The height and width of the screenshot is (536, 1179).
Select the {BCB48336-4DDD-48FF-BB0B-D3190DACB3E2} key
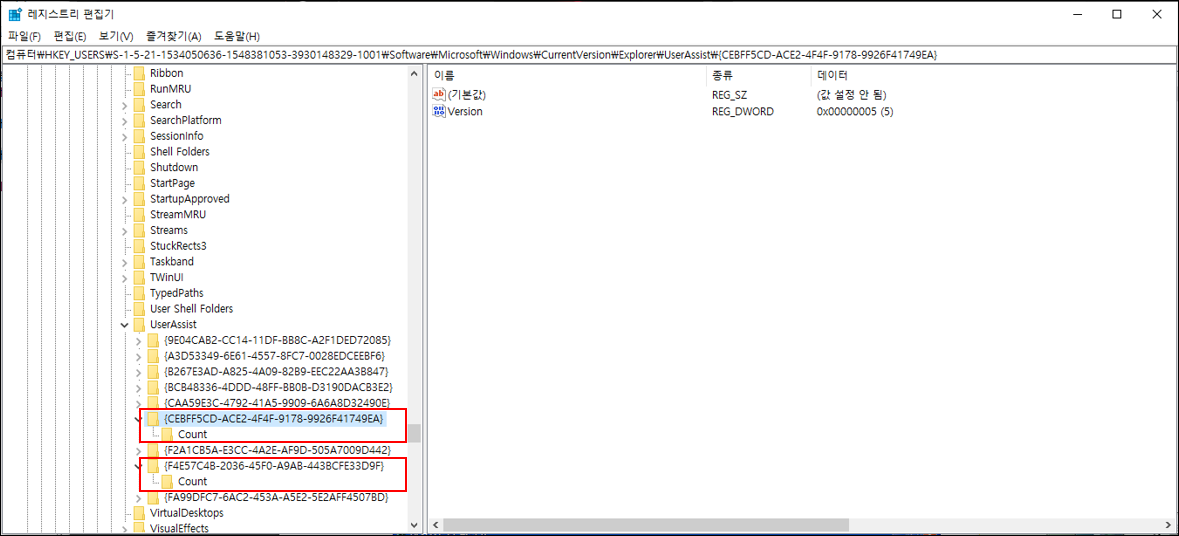[x=277, y=387]
